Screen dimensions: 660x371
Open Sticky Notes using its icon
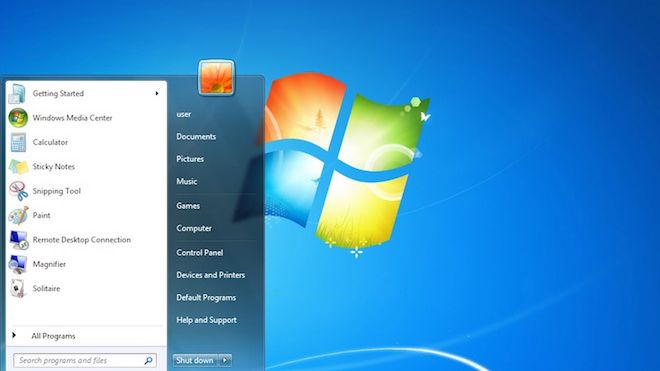[x=19, y=167]
